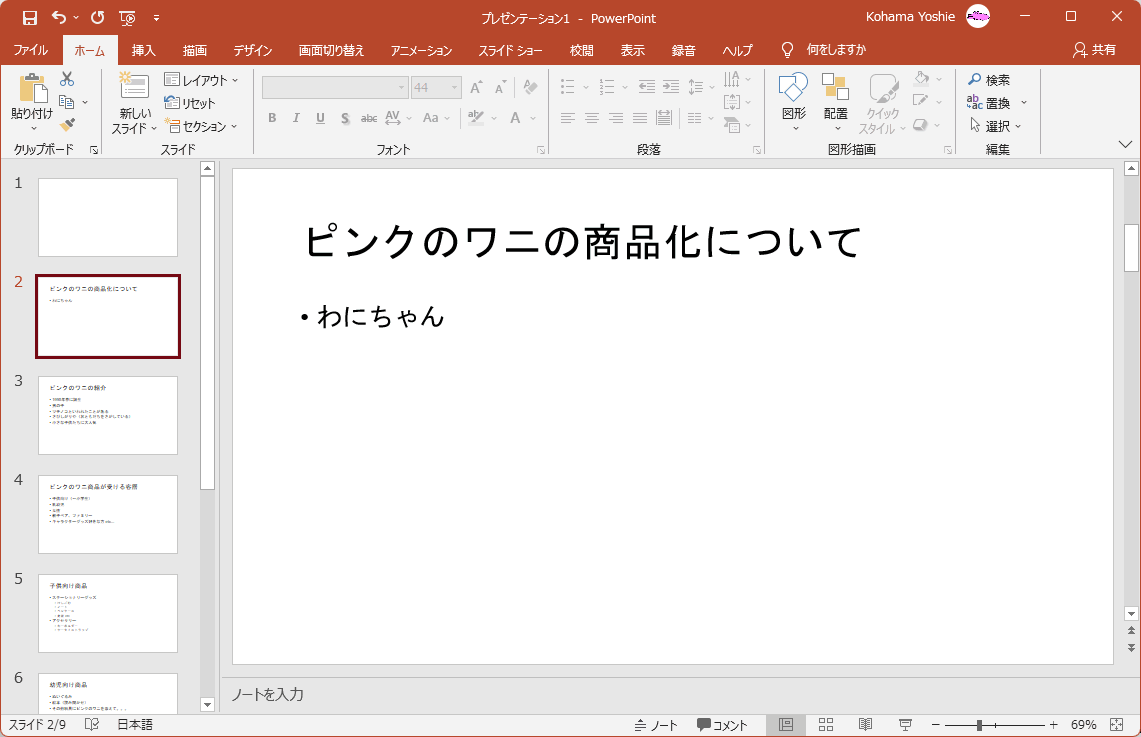Select slide 3 thumbnail
The width and height of the screenshot is (1141, 737).
[x=108, y=415]
